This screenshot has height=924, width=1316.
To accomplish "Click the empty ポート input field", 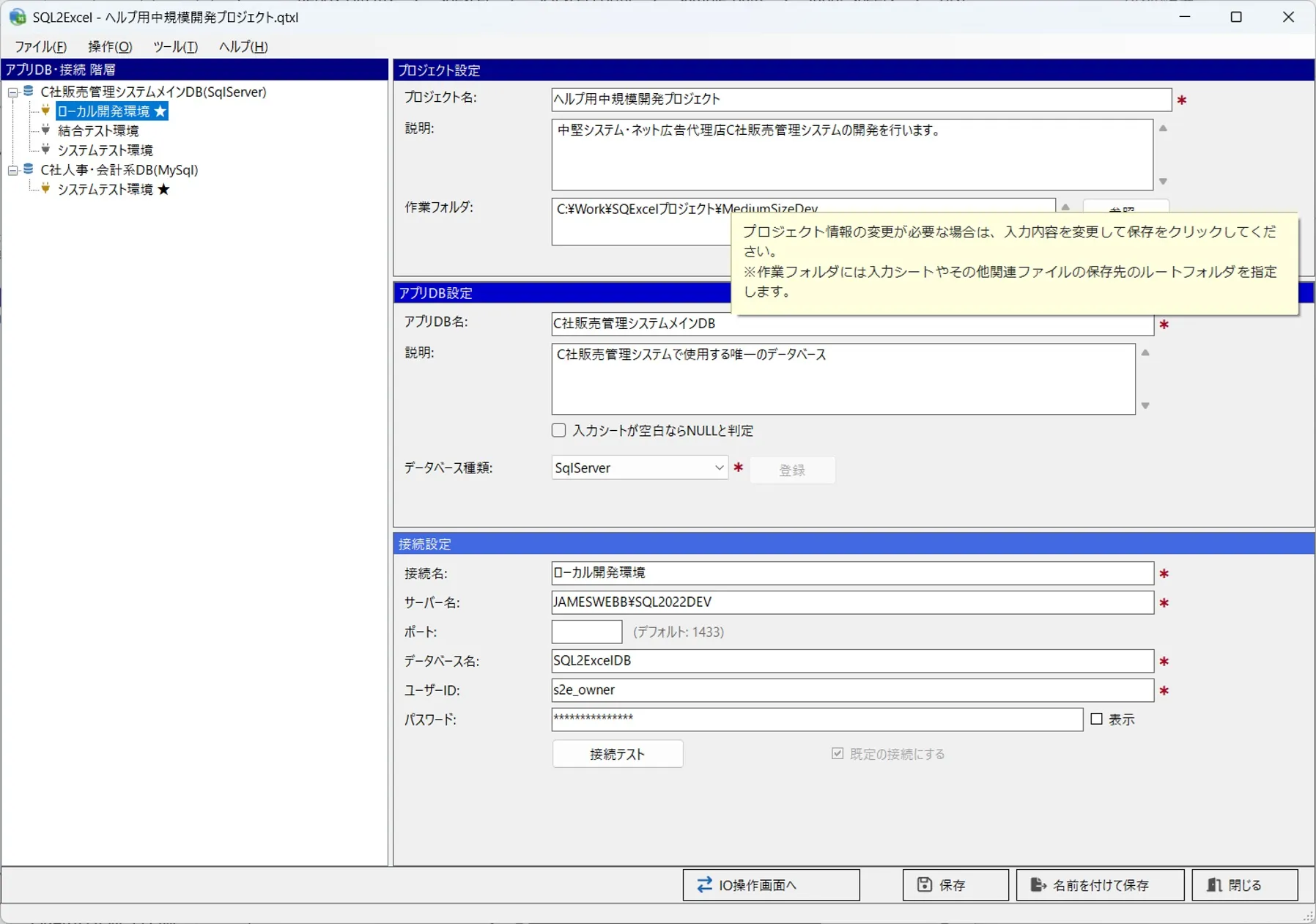I will click(587, 632).
